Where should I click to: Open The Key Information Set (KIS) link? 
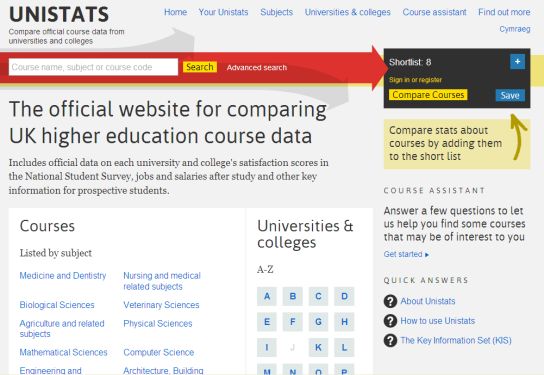point(456,340)
